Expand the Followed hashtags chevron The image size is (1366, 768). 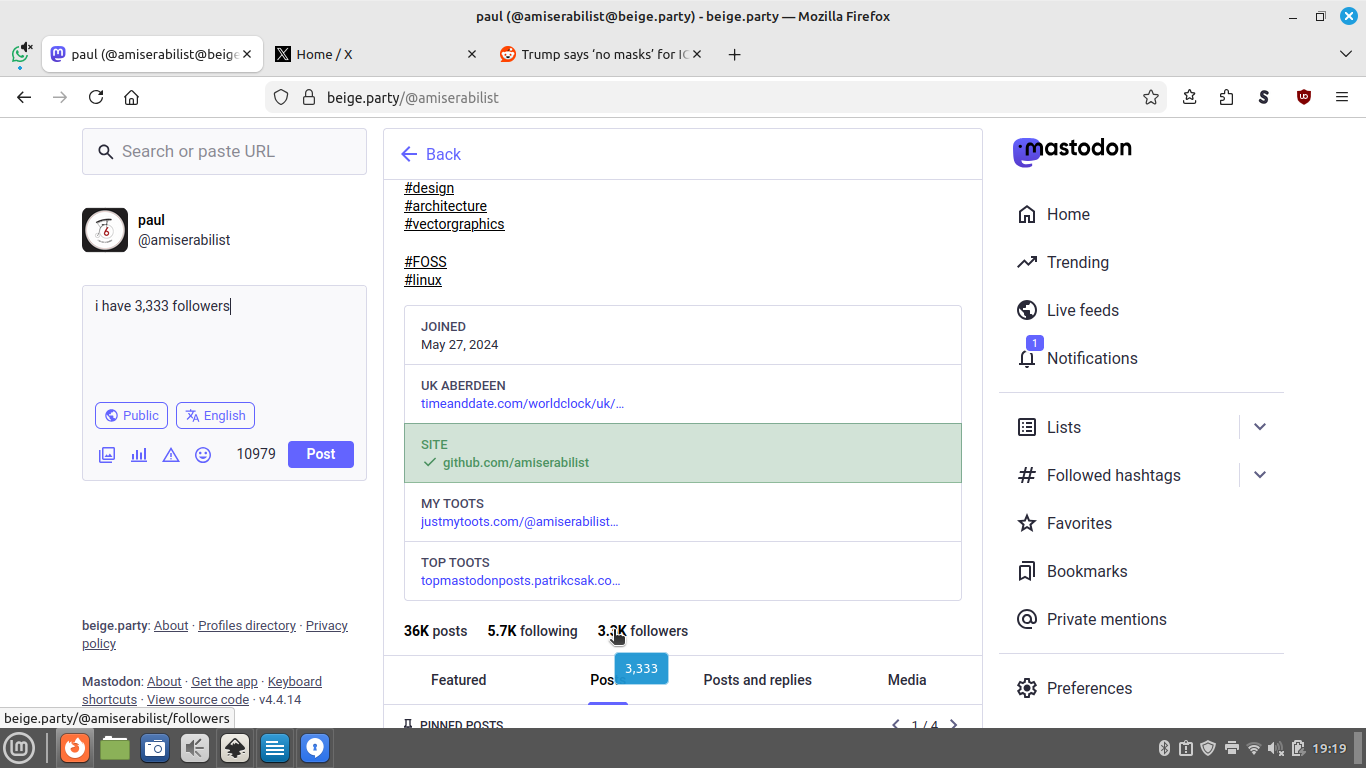tap(1260, 475)
